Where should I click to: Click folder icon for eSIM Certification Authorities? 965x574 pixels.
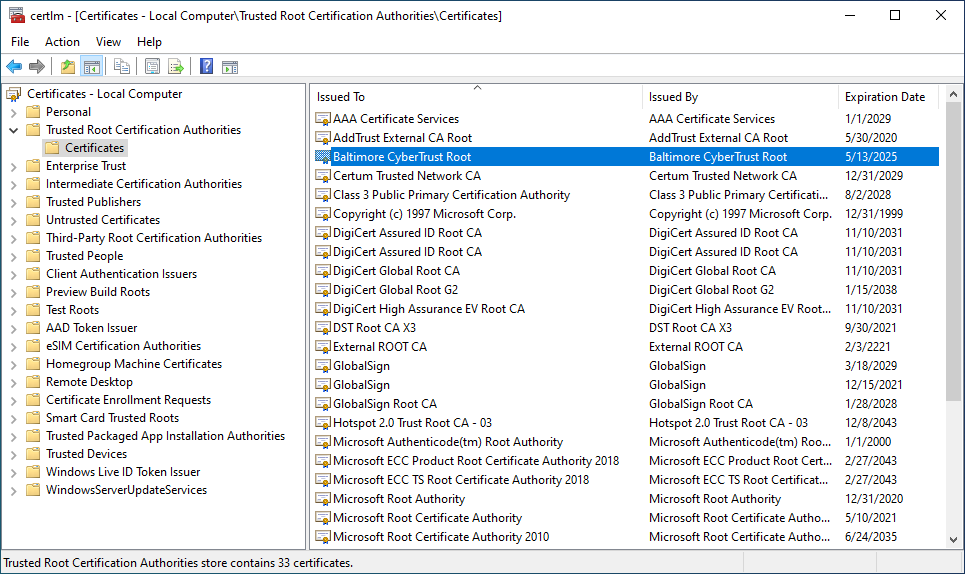point(33,346)
